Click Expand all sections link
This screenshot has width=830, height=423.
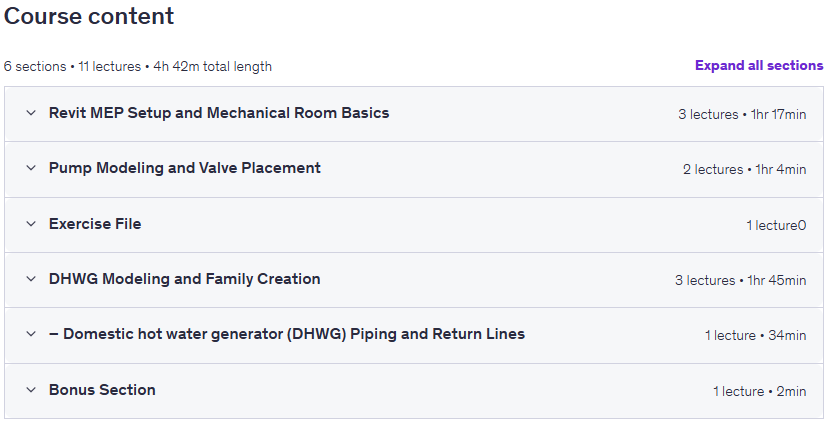tap(759, 65)
